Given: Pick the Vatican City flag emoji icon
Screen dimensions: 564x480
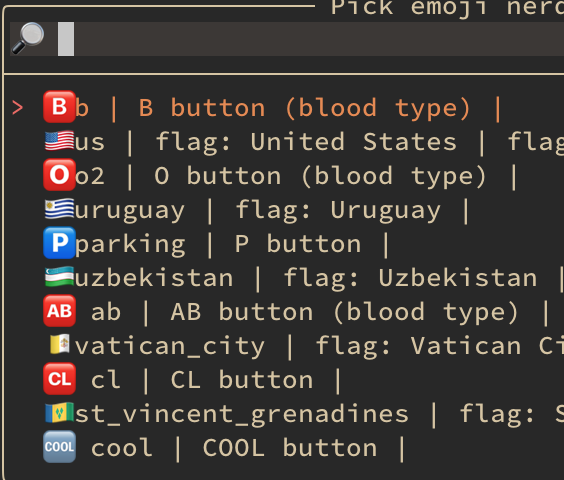Looking at the screenshot, I should (x=59, y=344).
